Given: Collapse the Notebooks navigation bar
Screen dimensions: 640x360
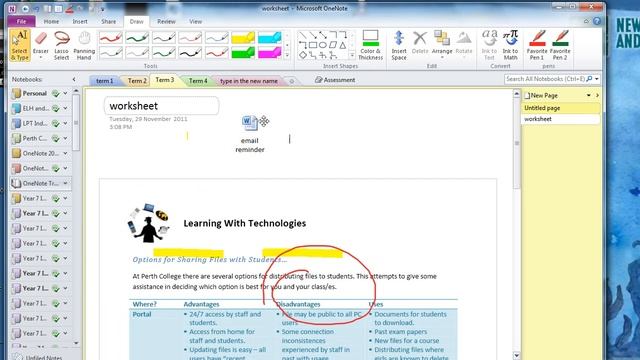Looking at the screenshot, I should pos(74,79).
